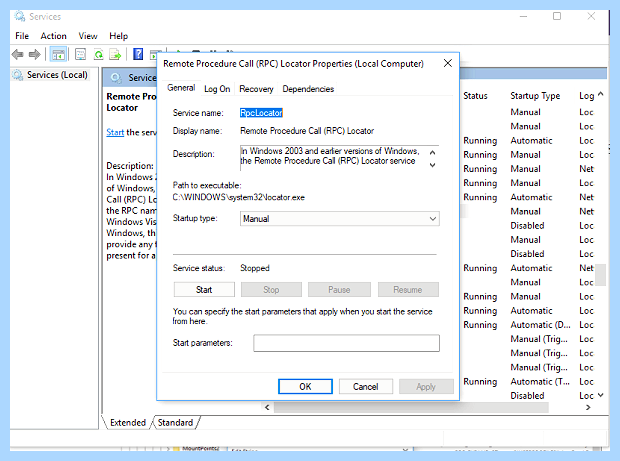Close the RPC Locator Properties dialog
The width and height of the screenshot is (620, 461).
(448, 63)
